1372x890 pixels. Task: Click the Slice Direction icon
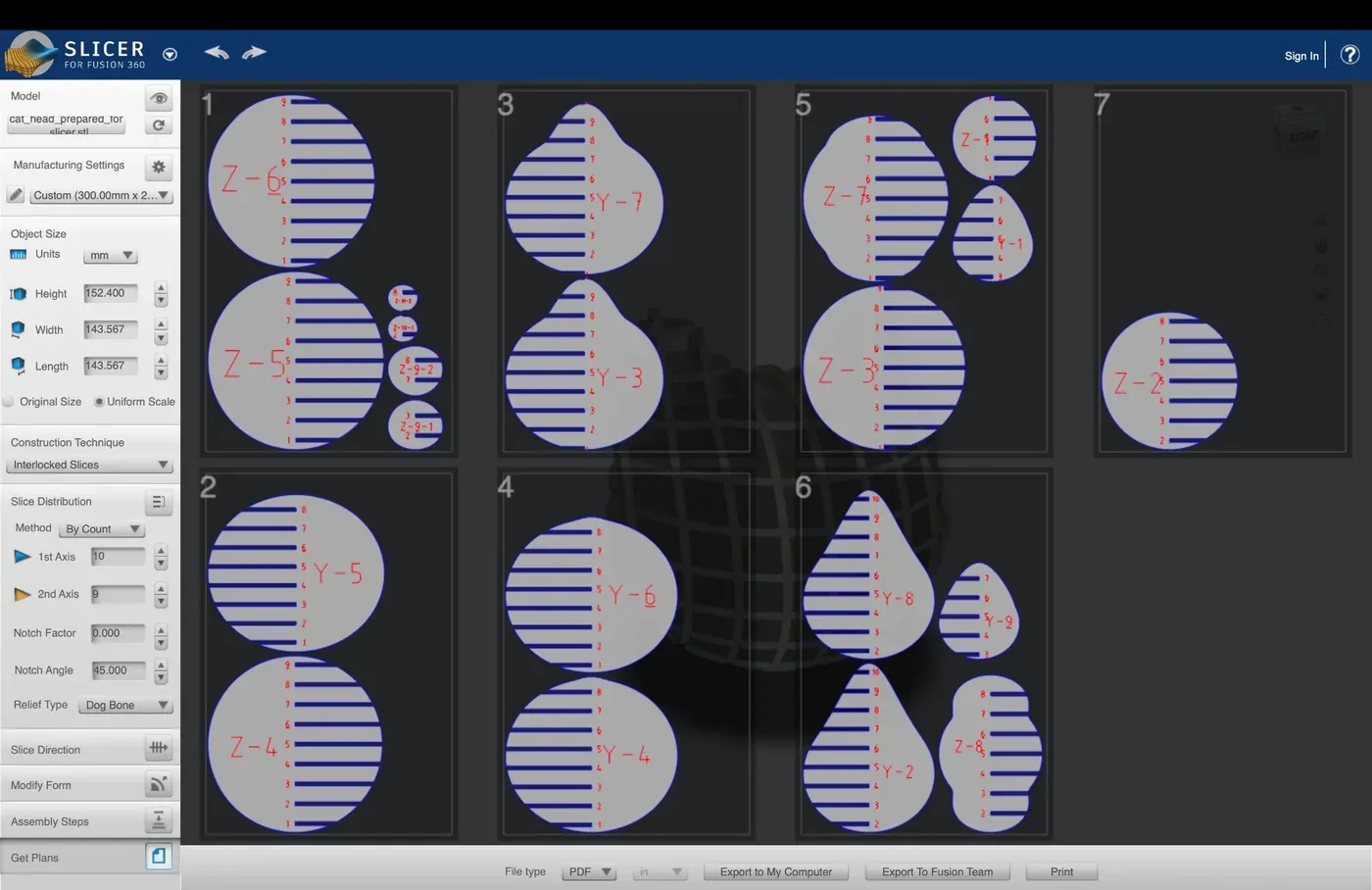tap(159, 748)
